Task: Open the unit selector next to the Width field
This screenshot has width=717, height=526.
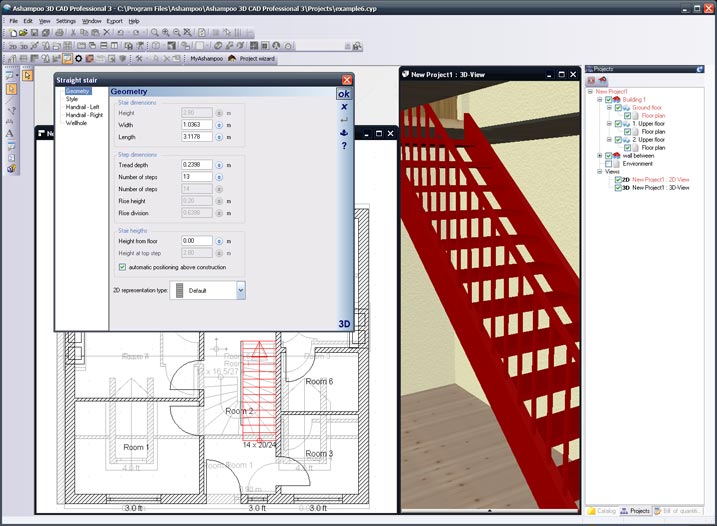Action: 219,125
